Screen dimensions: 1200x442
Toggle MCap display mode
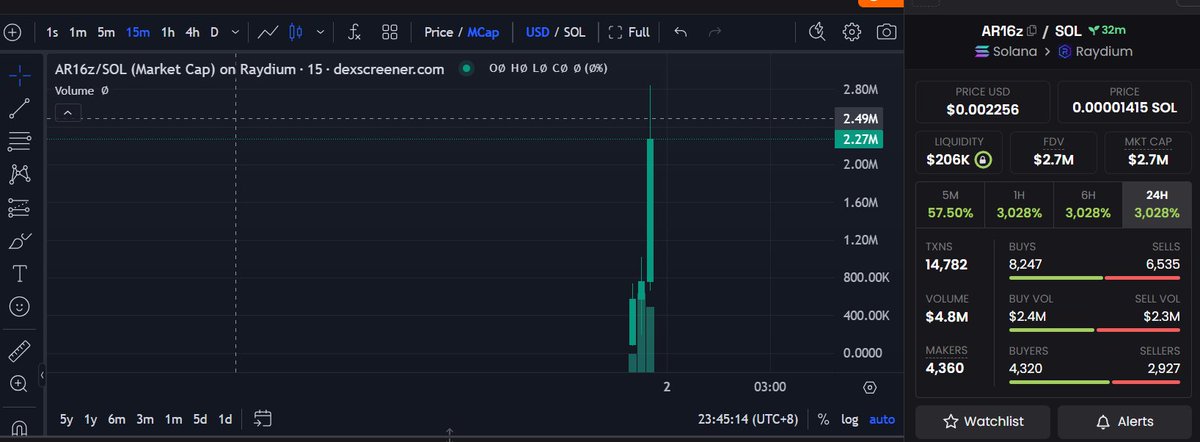click(483, 32)
